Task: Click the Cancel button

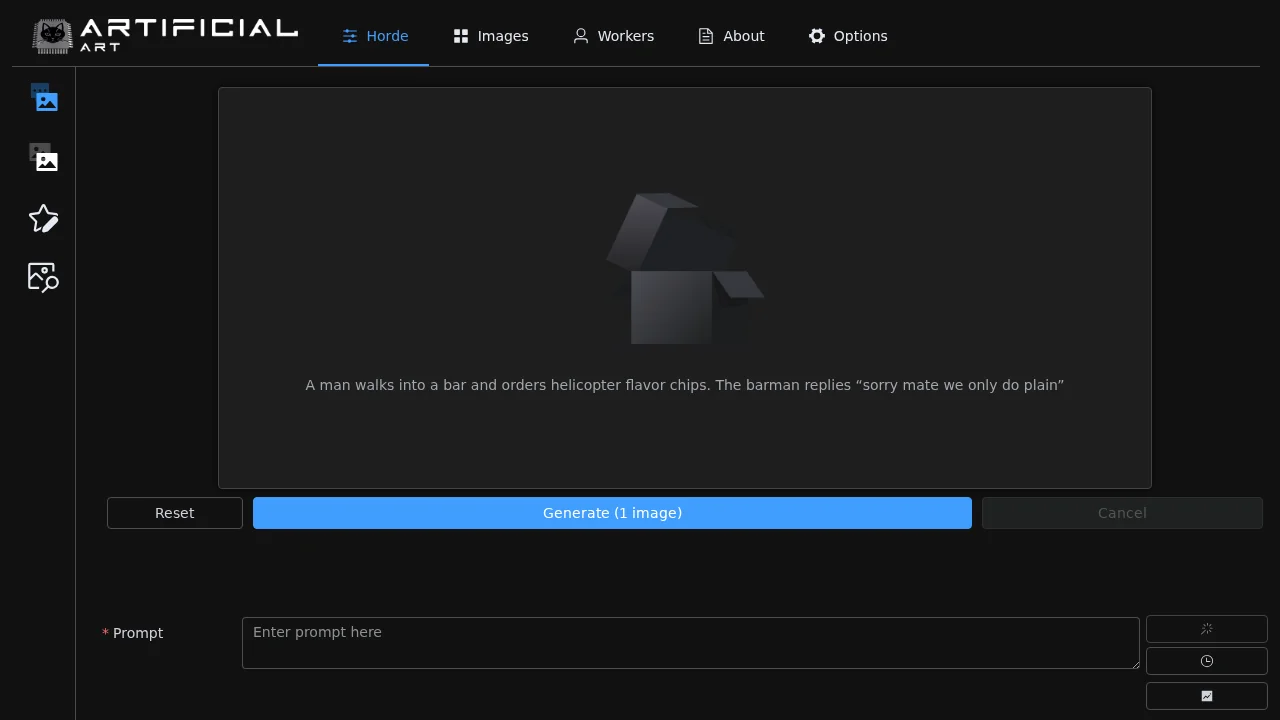Action: coord(1122,512)
